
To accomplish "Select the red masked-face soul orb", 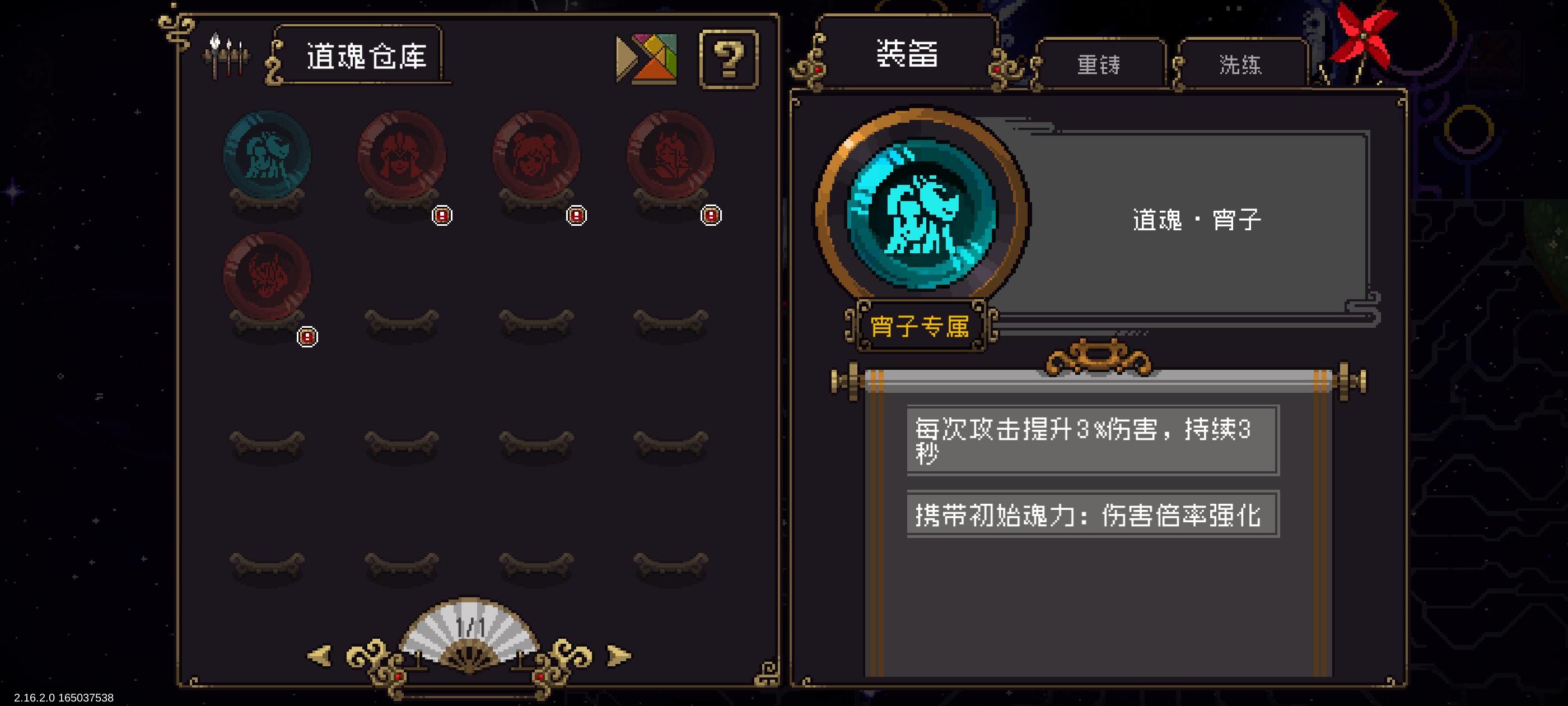I will pyautogui.click(x=402, y=154).
